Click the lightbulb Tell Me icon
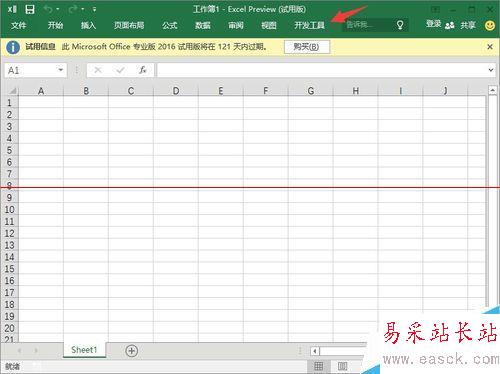 [x=400, y=25]
